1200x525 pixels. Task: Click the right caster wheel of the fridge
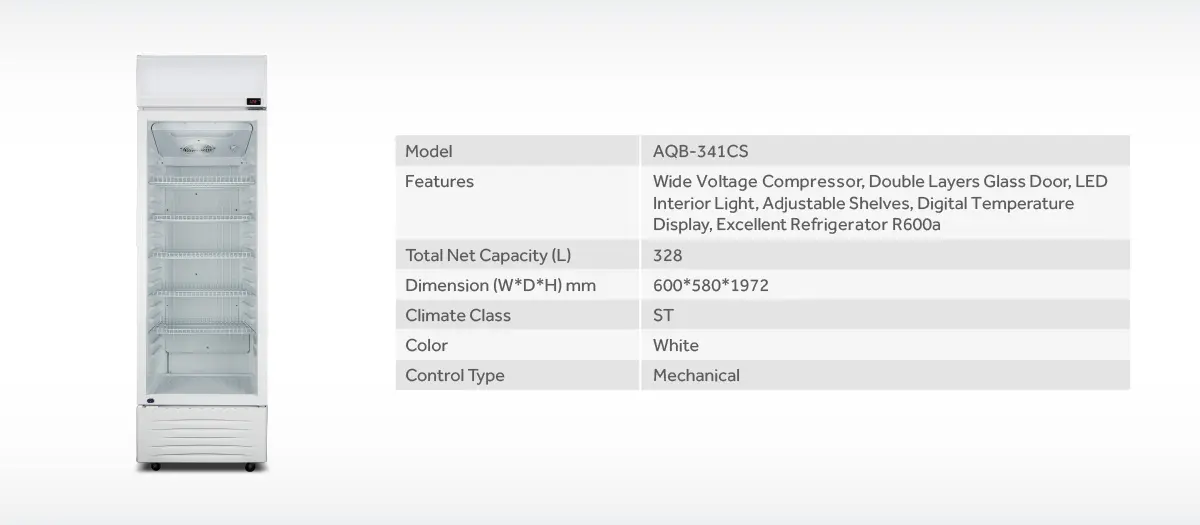249,466
